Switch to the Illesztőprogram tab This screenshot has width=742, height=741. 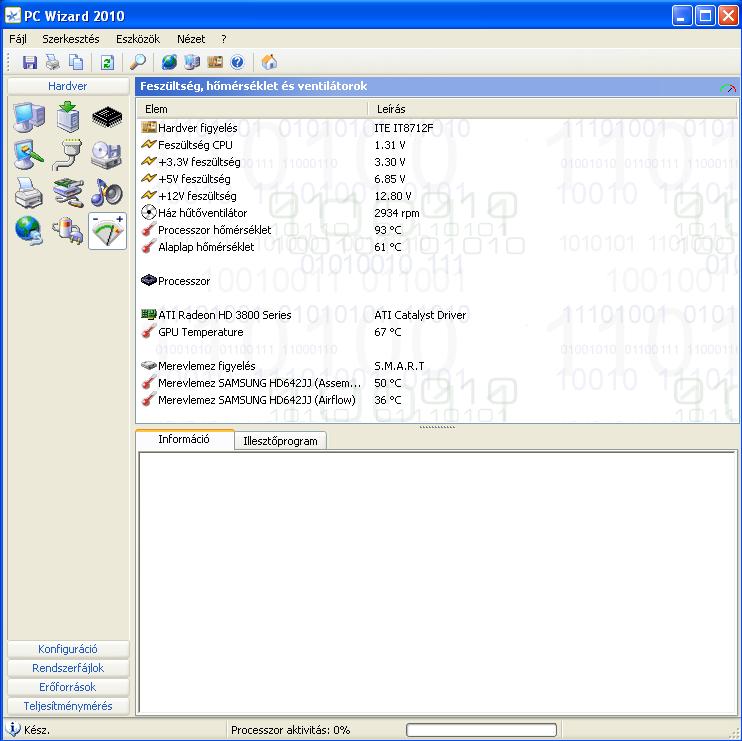pyautogui.click(x=280, y=441)
